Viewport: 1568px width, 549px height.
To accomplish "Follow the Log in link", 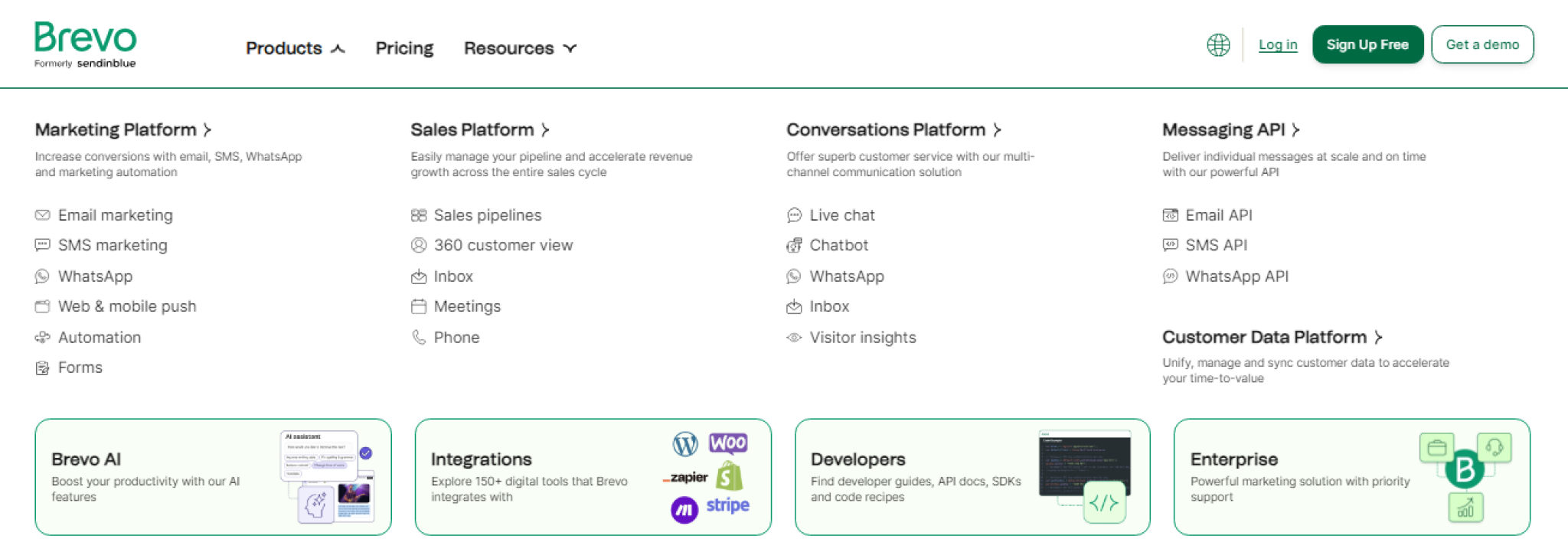I will tap(1277, 44).
